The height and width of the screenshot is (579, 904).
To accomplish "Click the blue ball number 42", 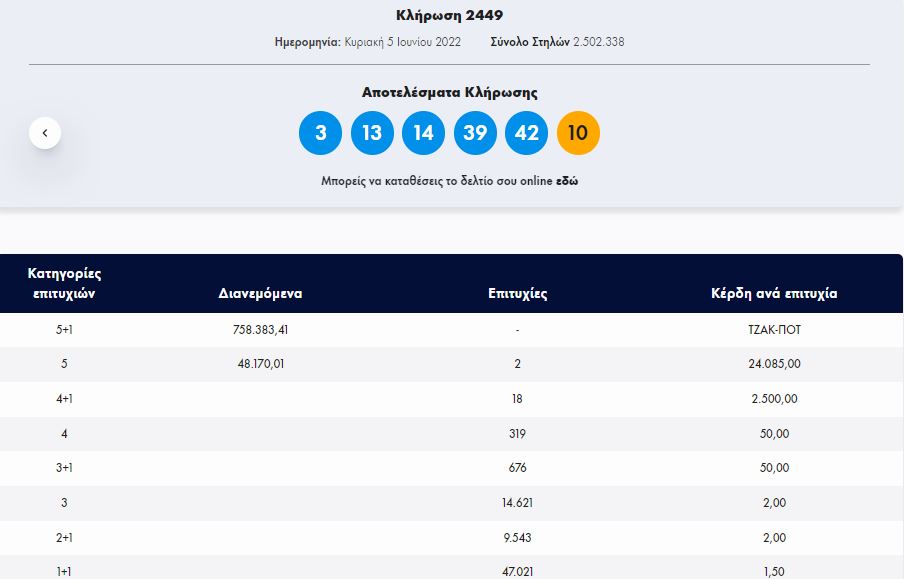I will pos(526,133).
